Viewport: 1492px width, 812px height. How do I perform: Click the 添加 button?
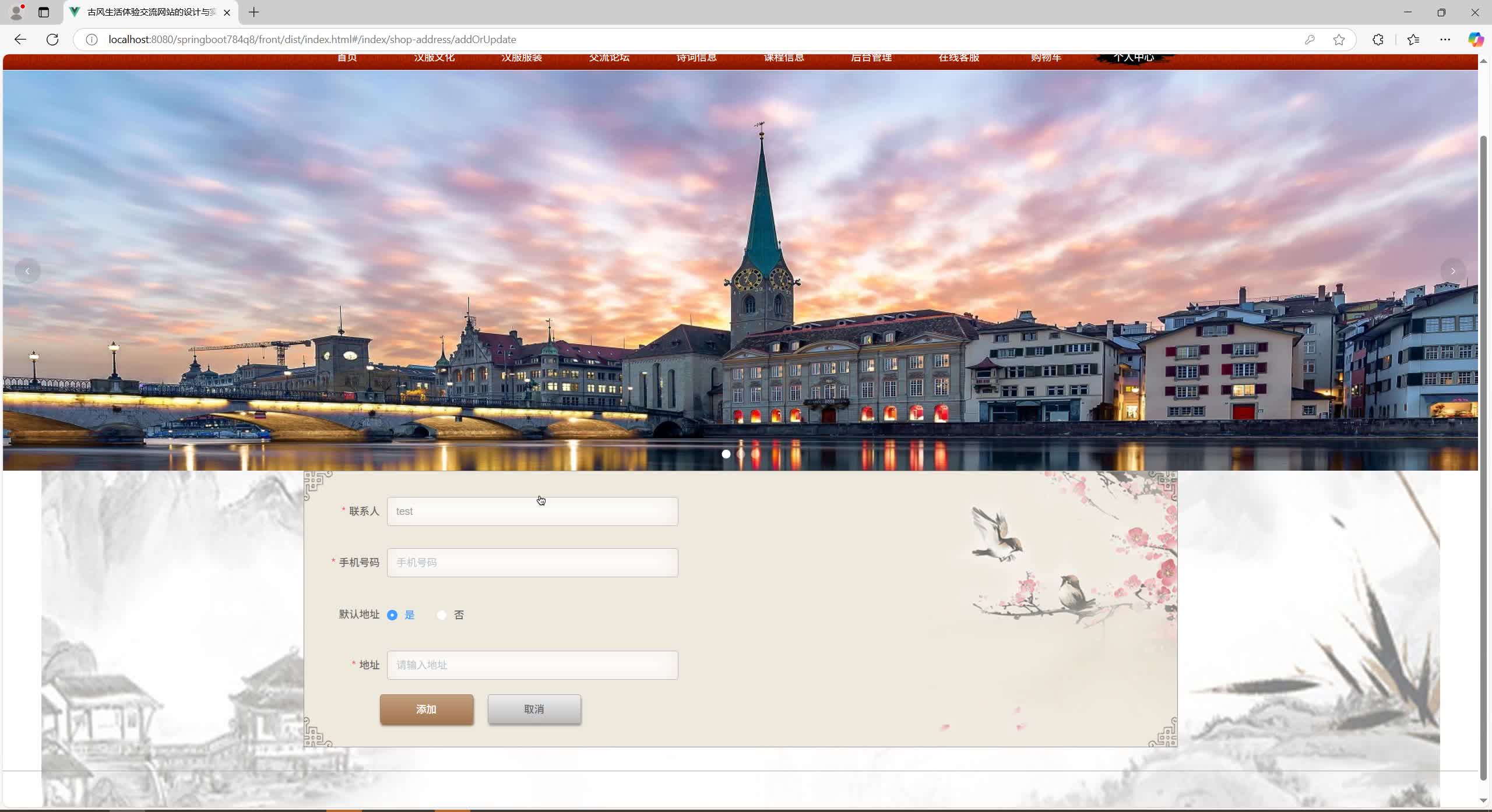tap(427, 709)
